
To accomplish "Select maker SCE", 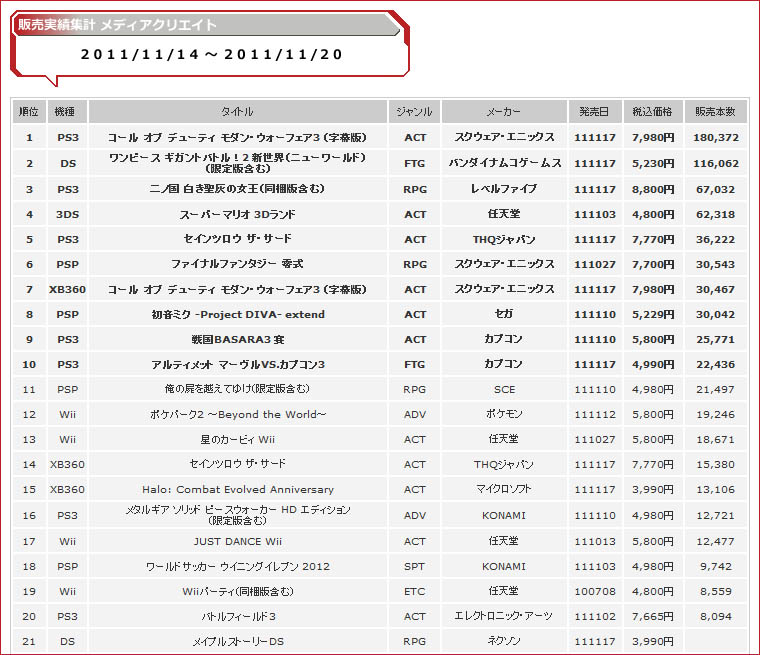I will tap(505, 390).
